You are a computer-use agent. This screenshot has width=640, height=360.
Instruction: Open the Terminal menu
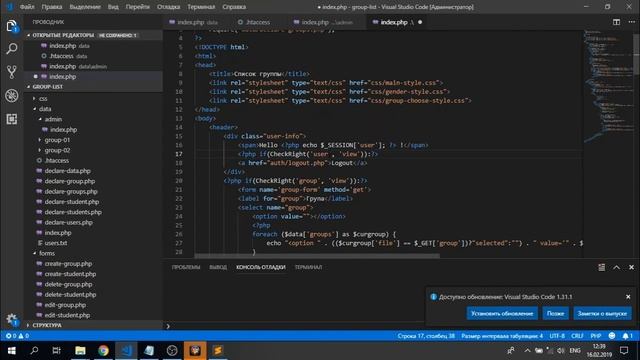(x=201, y=7)
